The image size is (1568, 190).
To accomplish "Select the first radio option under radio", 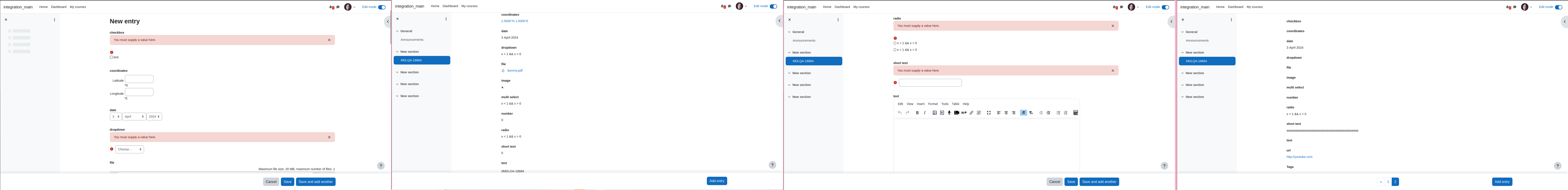I will (x=895, y=43).
